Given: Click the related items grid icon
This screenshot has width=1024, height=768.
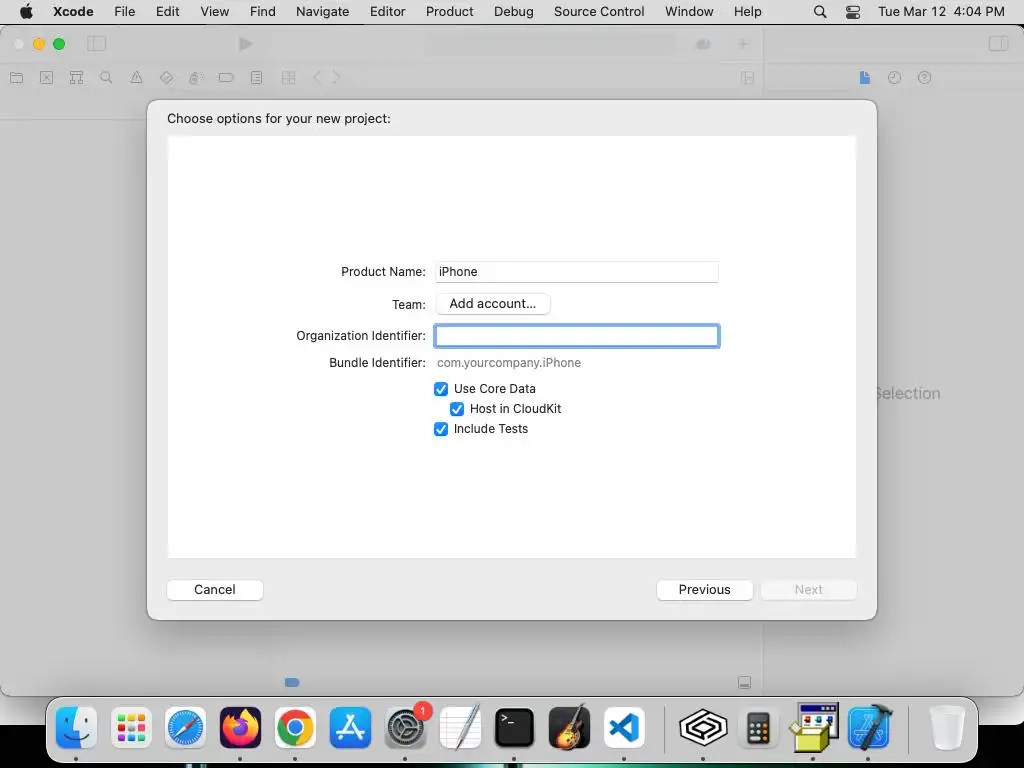Looking at the screenshot, I should (288, 78).
